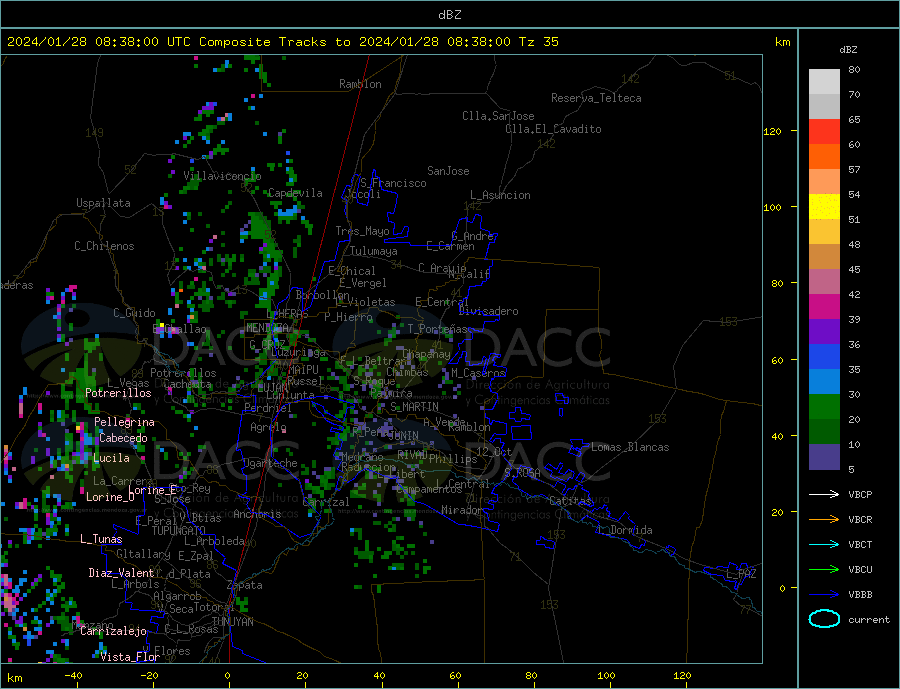Viewport: 900px width, 689px height.
Task: Click the VBBB legend label
Action: pyautogui.click(x=860, y=594)
